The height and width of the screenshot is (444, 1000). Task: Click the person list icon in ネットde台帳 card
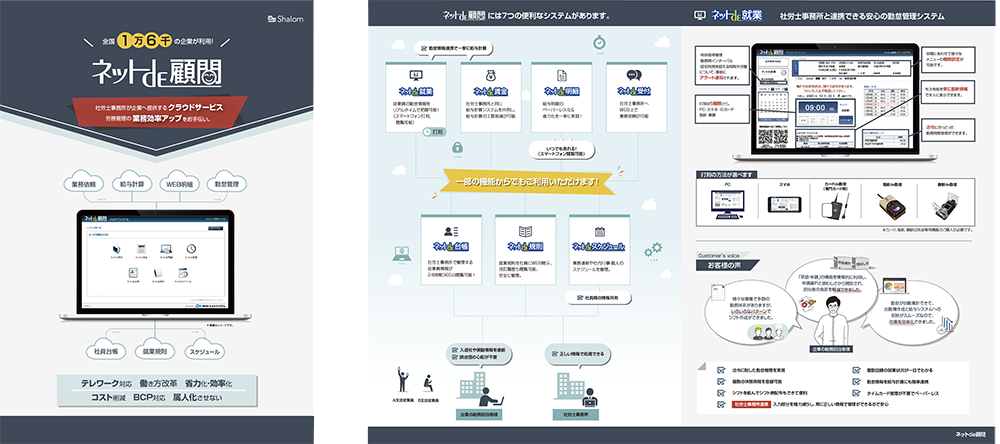tap(451, 232)
